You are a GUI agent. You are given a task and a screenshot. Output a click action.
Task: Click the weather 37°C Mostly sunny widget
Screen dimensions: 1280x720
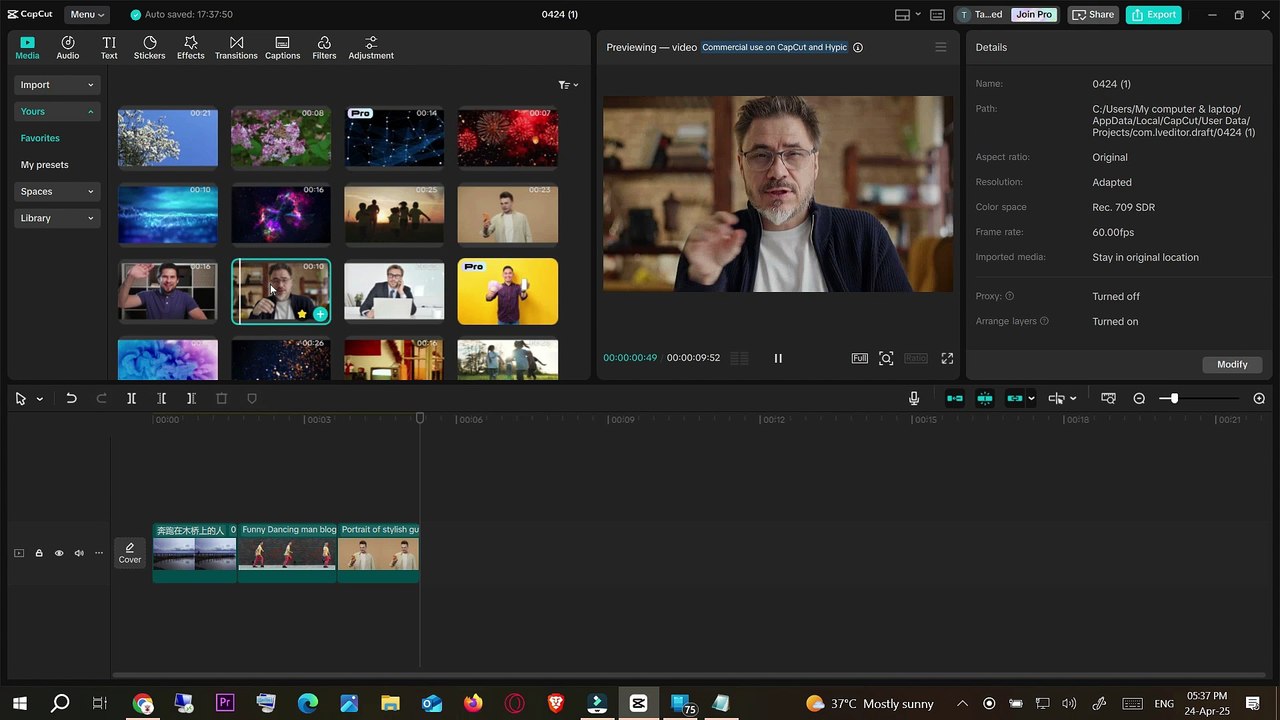click(870, 703)
